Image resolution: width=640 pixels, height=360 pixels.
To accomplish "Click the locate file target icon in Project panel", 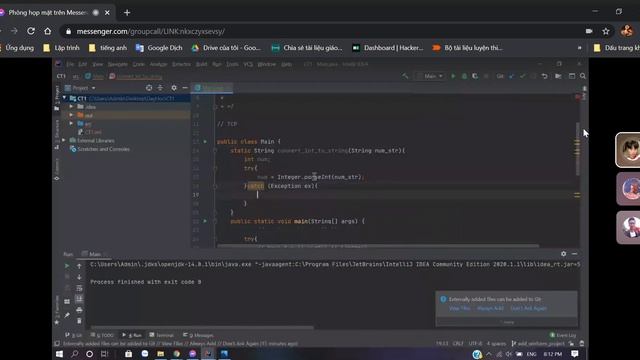I will [149, 88].
